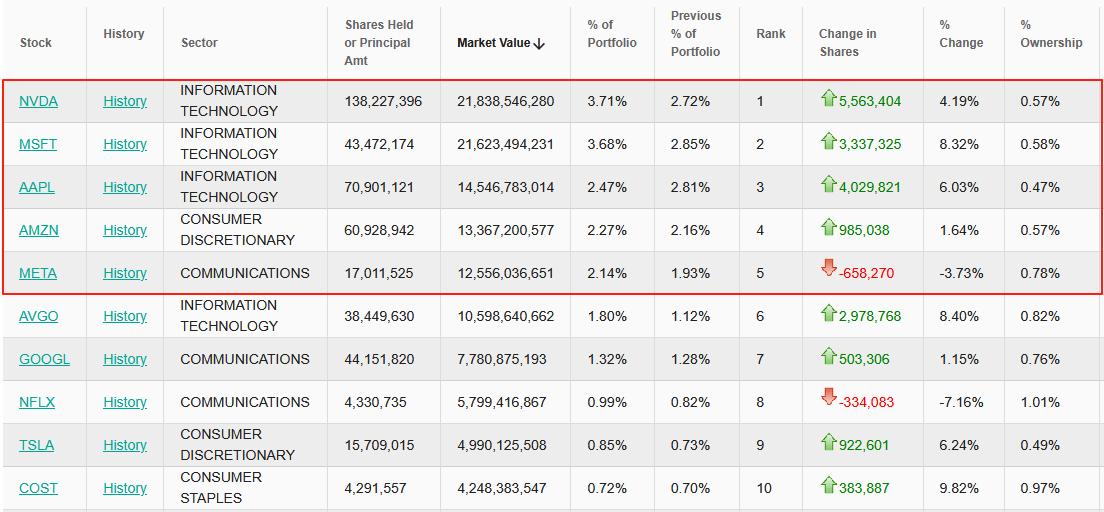The width and height of the screenshot is (1104, 512).
Task: Open the NVDA stock link
Action: (x=38, y=101)
